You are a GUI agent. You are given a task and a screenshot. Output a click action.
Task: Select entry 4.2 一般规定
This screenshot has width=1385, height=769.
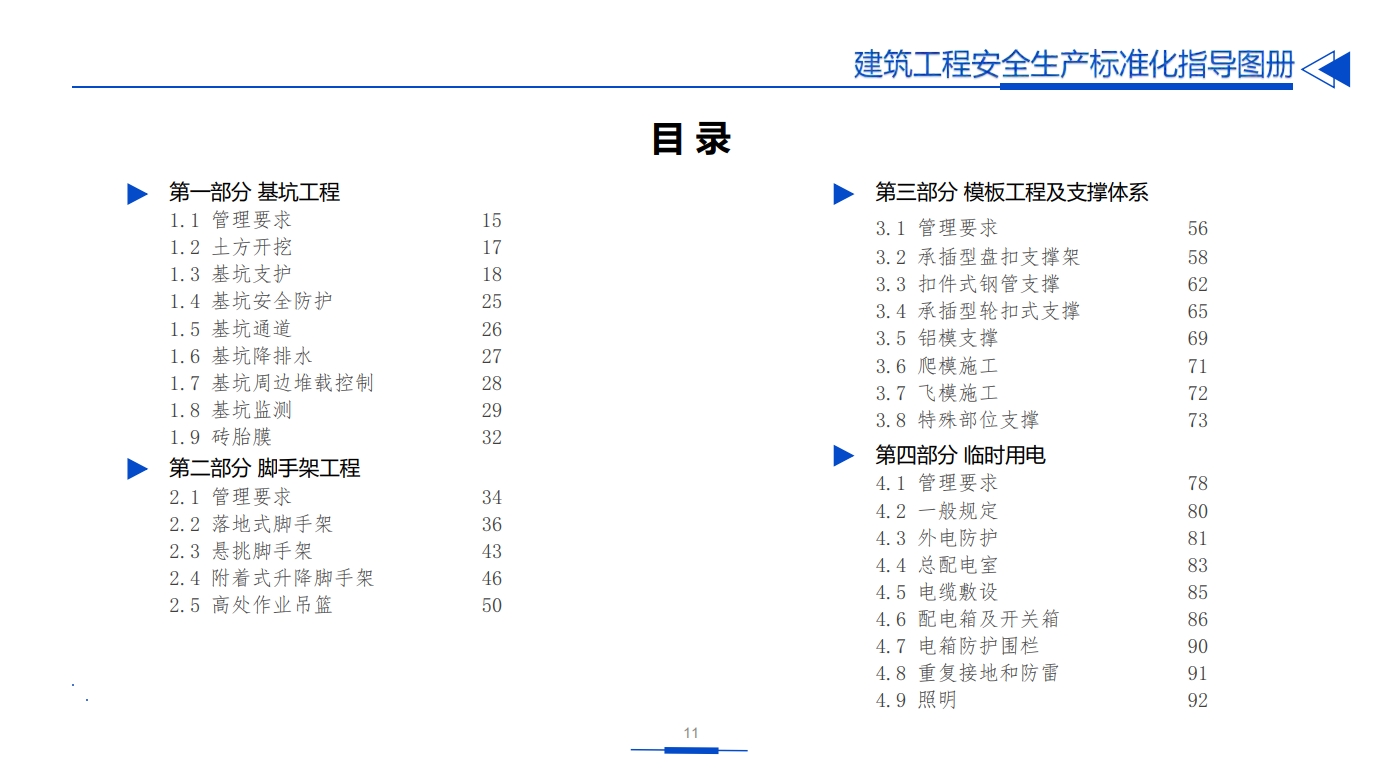937,511
